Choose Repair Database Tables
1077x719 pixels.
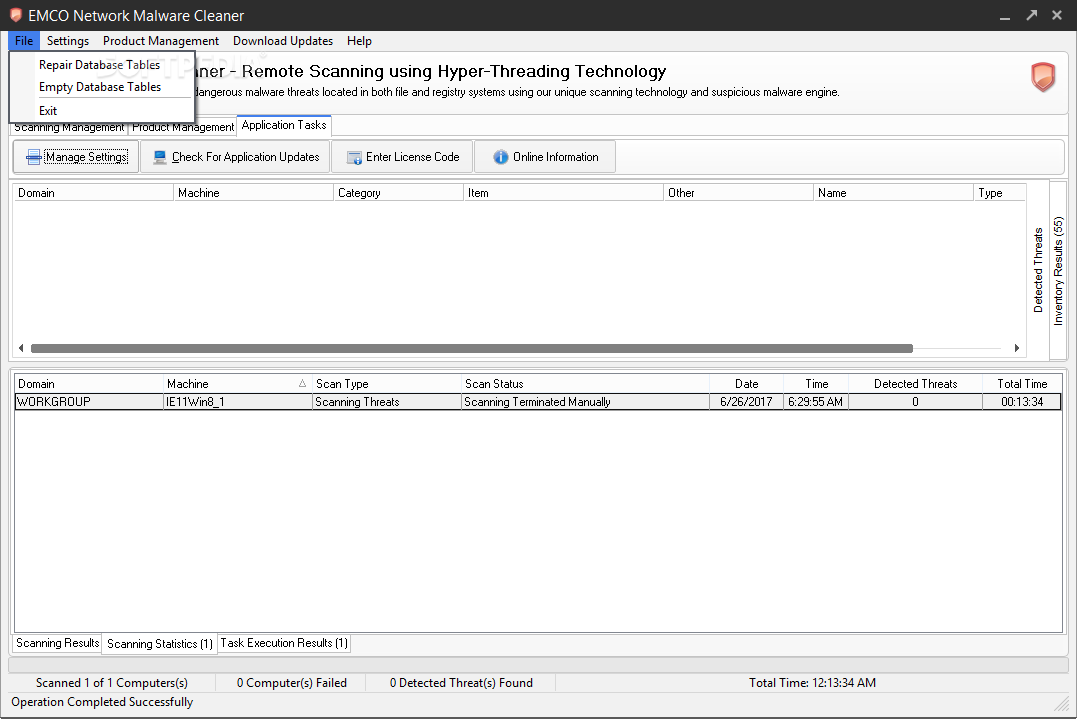coord(102,65)
